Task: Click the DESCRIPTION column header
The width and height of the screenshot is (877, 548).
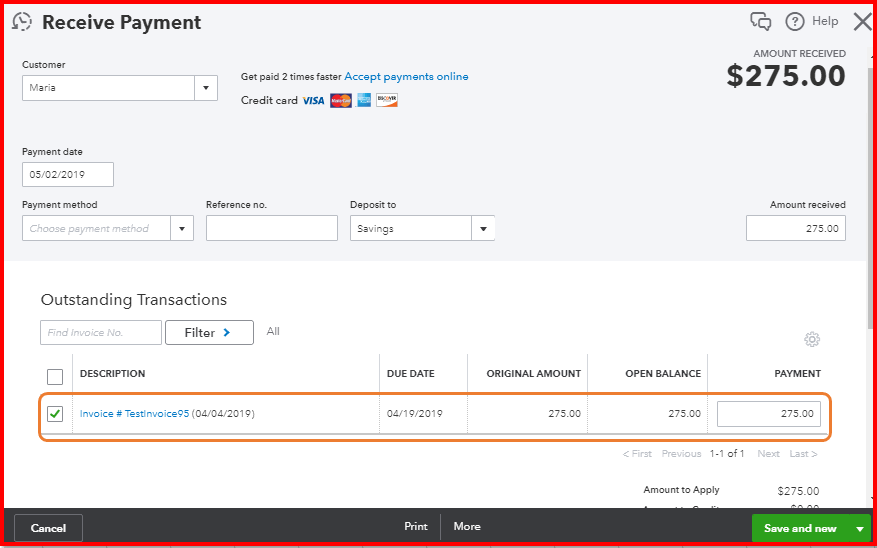Action: (x=112, y=374)
